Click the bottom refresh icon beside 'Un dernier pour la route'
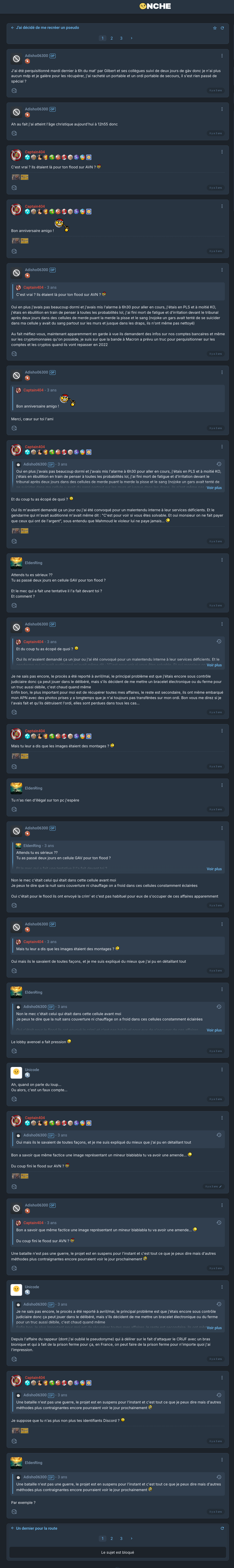Screen dimensions: 234x1568 coord(223,1528)
